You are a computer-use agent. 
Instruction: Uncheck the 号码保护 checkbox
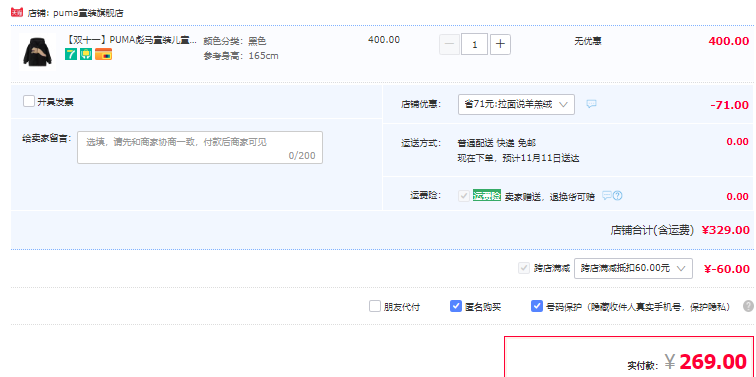537,306
